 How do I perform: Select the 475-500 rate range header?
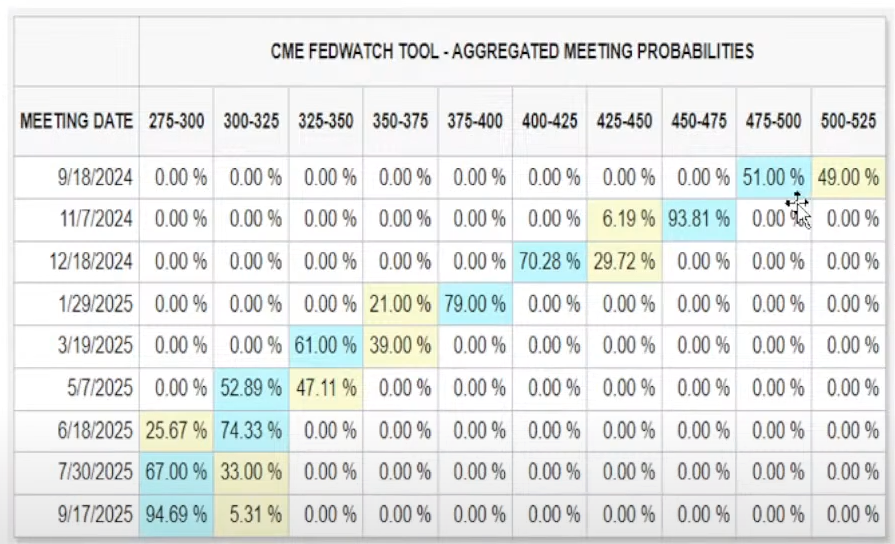(x=773, y=122)
